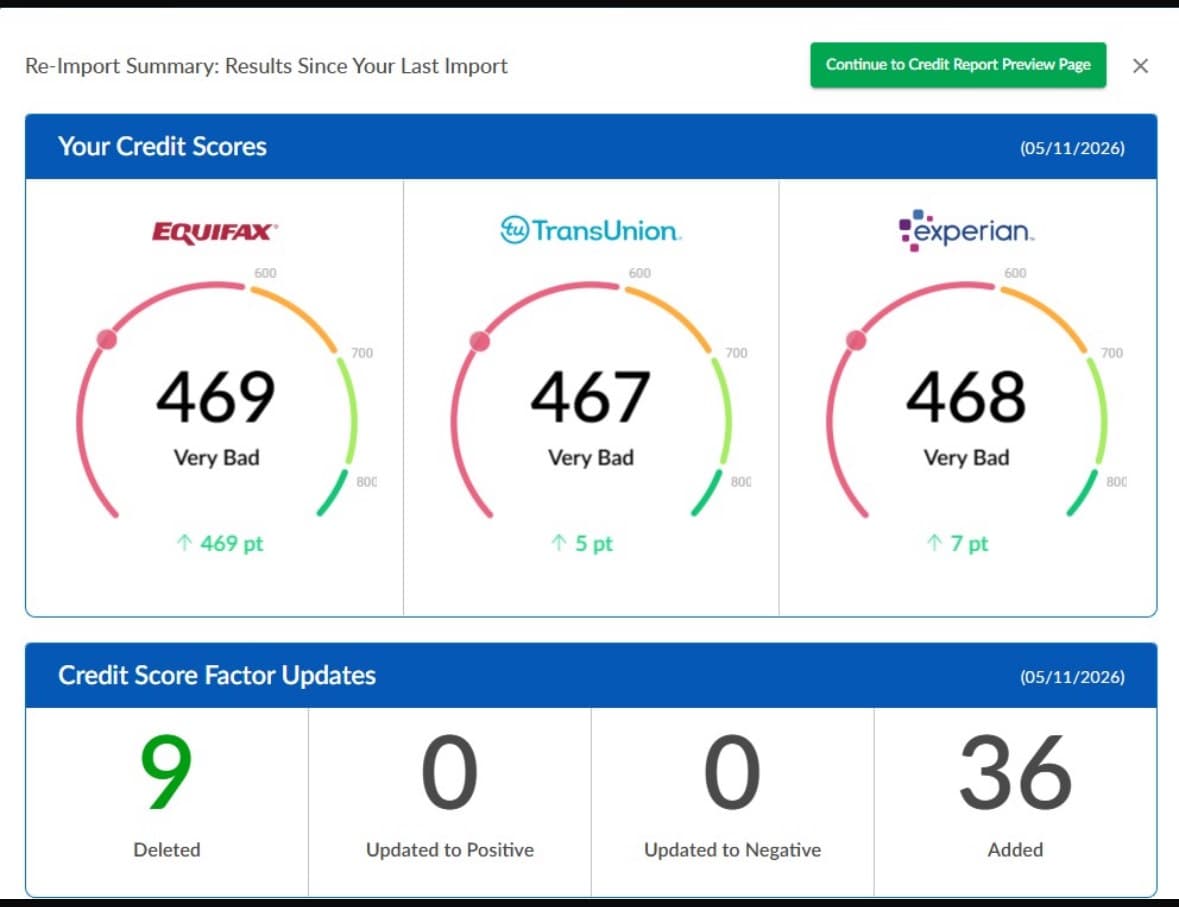Select the 5 pt change text
Image resolution: width=1179 pixels, height=907 pixels.
pos(594,544)
